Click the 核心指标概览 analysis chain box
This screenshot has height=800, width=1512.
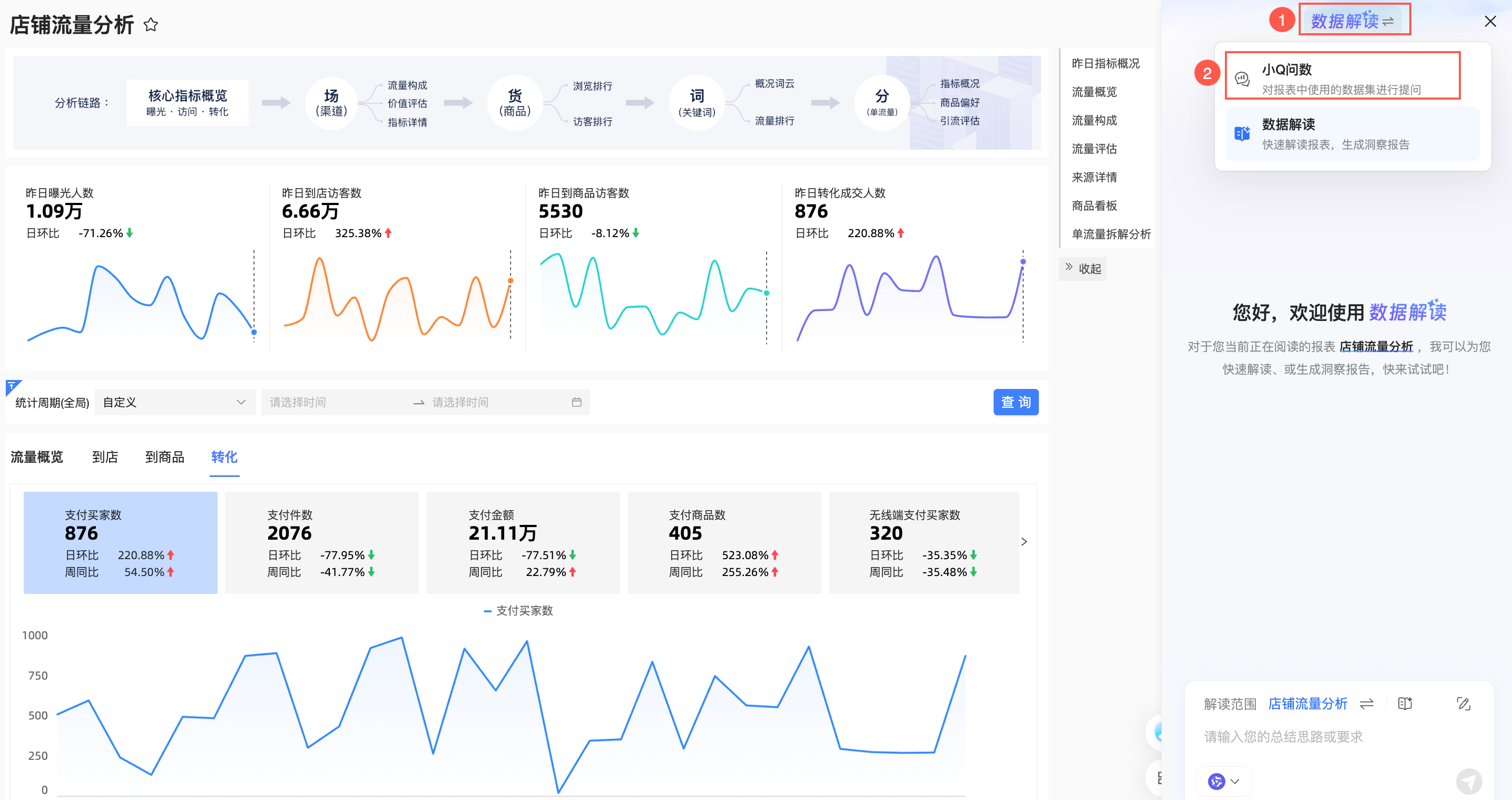[187, 103]
